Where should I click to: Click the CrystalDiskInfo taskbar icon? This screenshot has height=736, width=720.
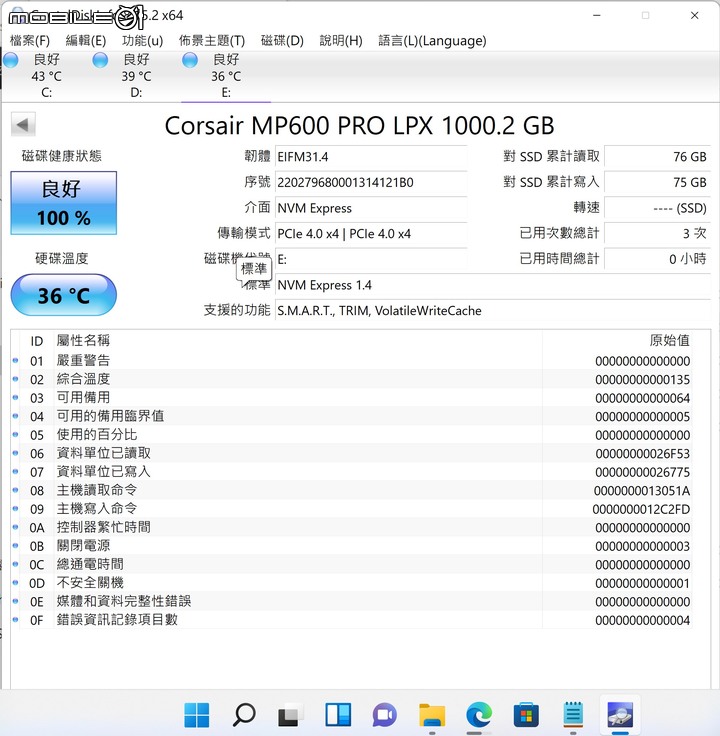click(620, 714)
